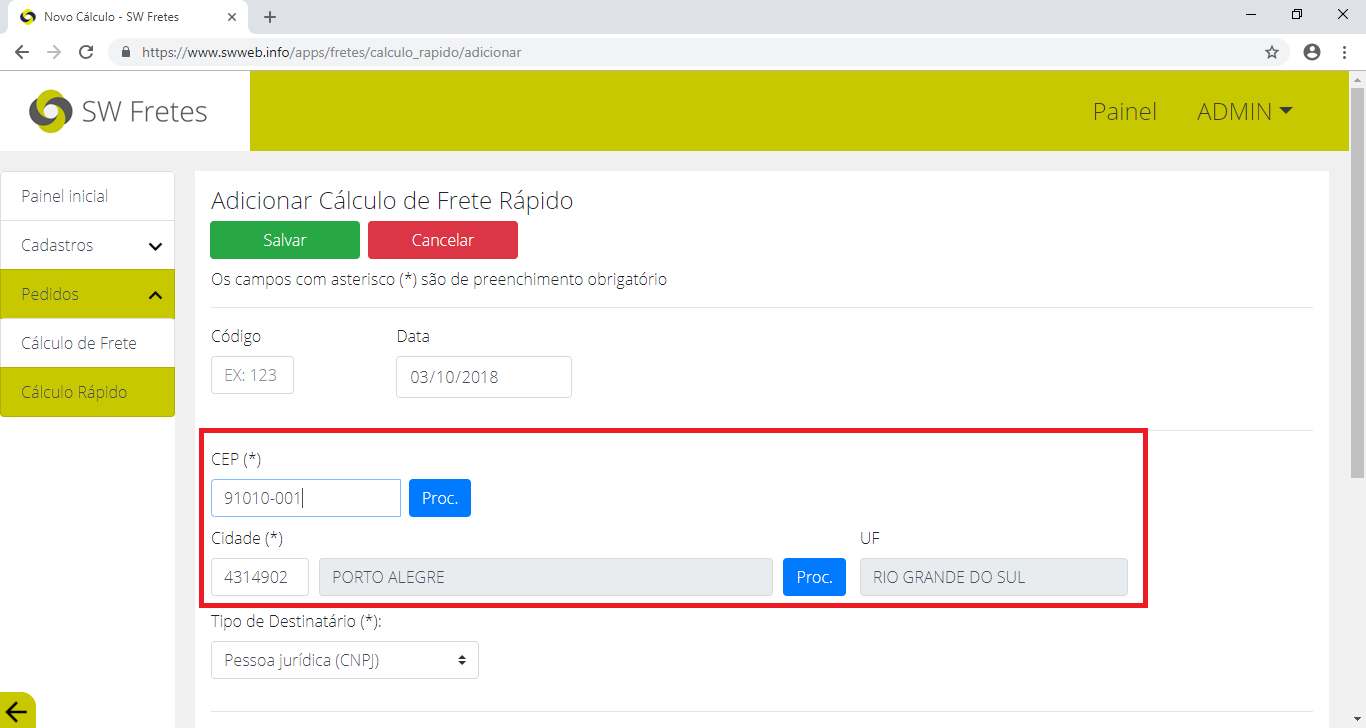Click the city code field 4314902
This screenshot has height=728, width=1366.
tap(260, 577)
